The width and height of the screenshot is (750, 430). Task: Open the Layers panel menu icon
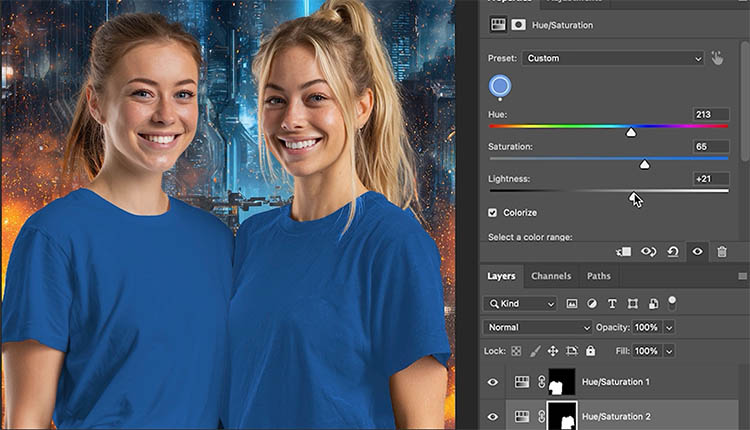742,276
